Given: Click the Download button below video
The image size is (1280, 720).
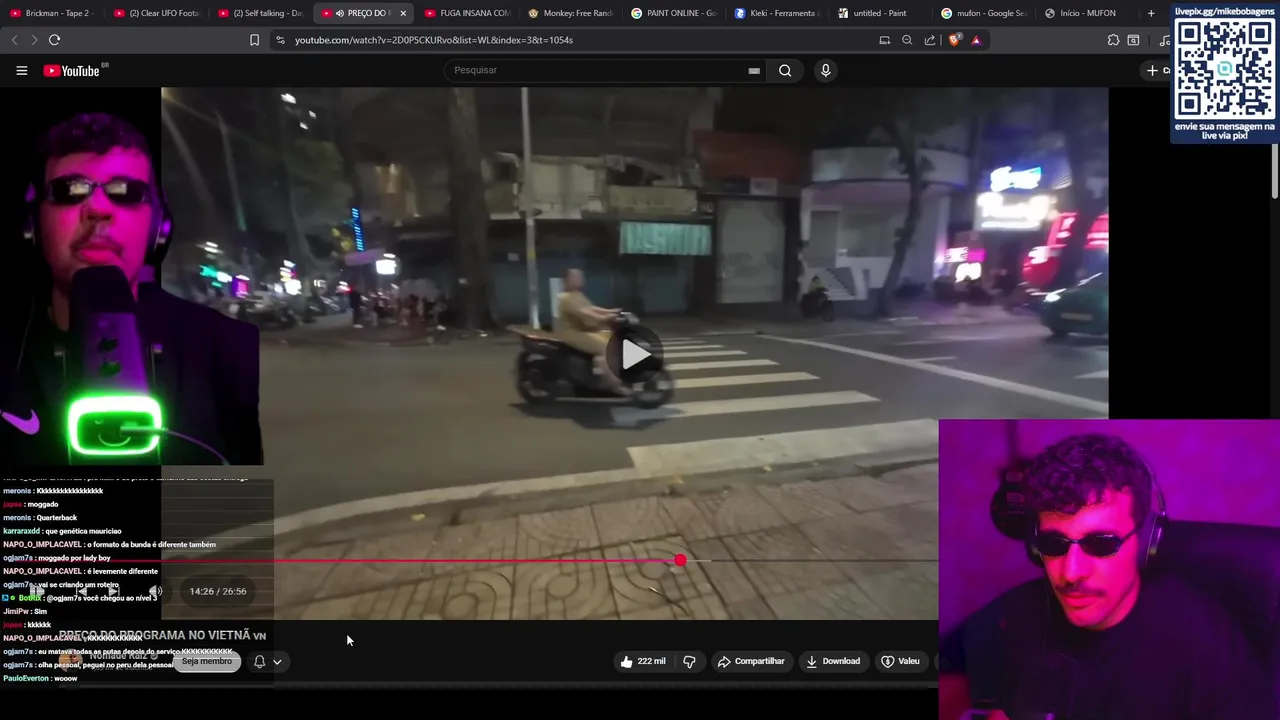Looking at the screenshot, I should (x=833, y=661).
